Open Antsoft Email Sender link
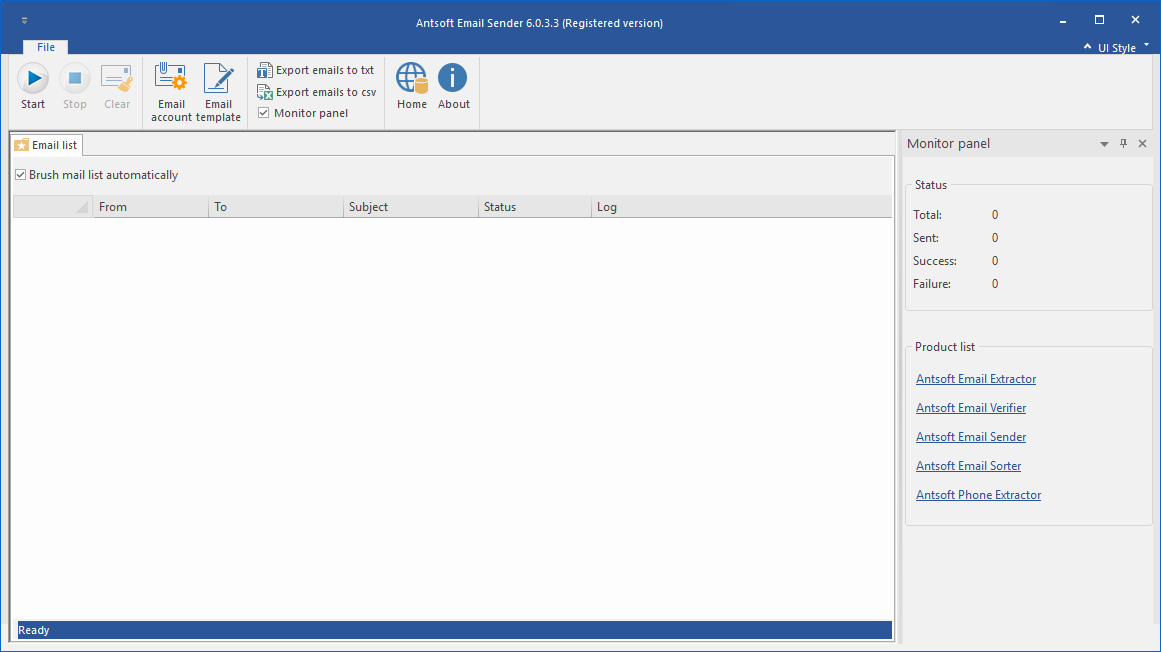 (971, 437)
